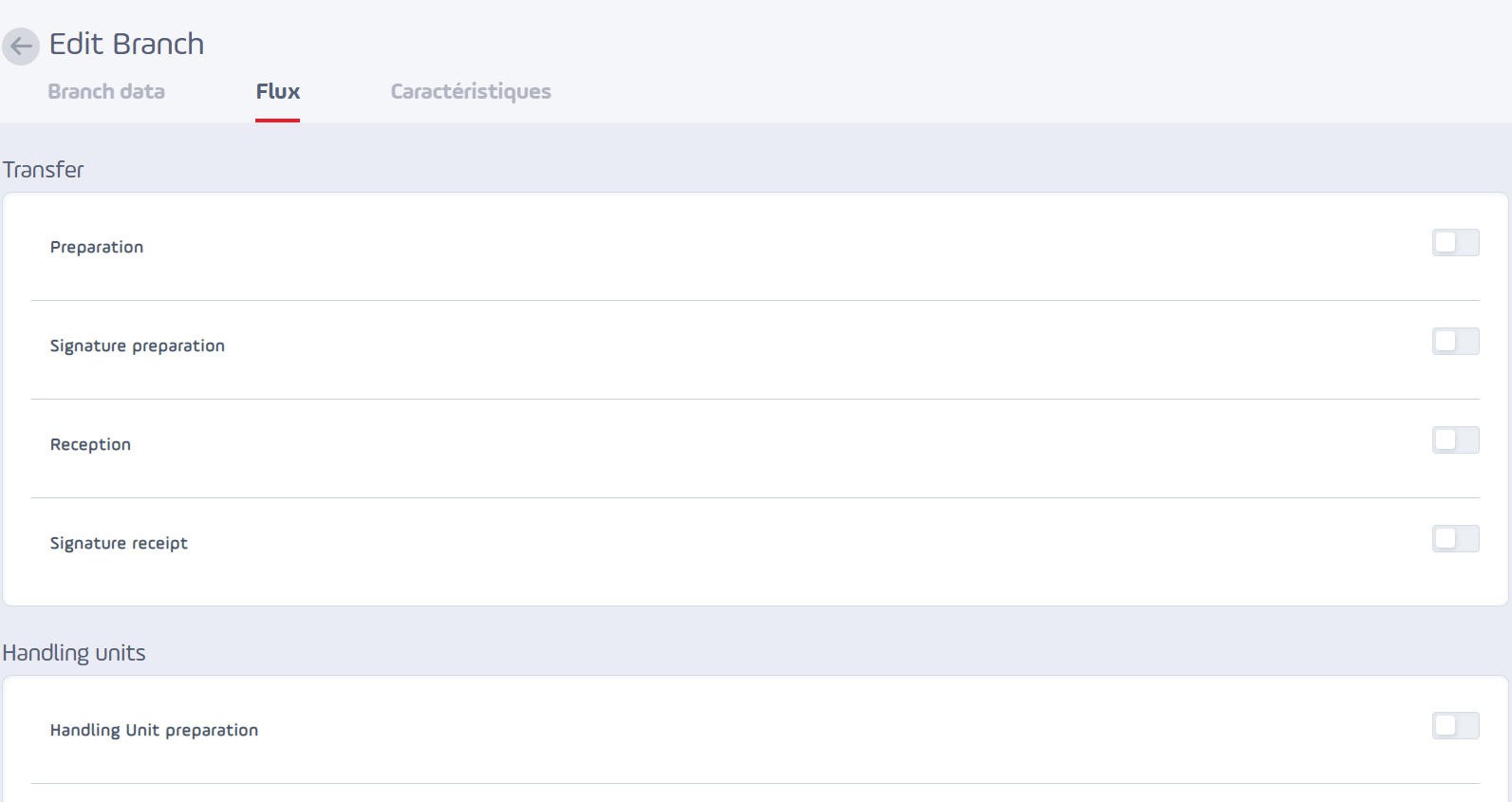
Task: Click the Reception label text
Action: click(x=90, y=444)
